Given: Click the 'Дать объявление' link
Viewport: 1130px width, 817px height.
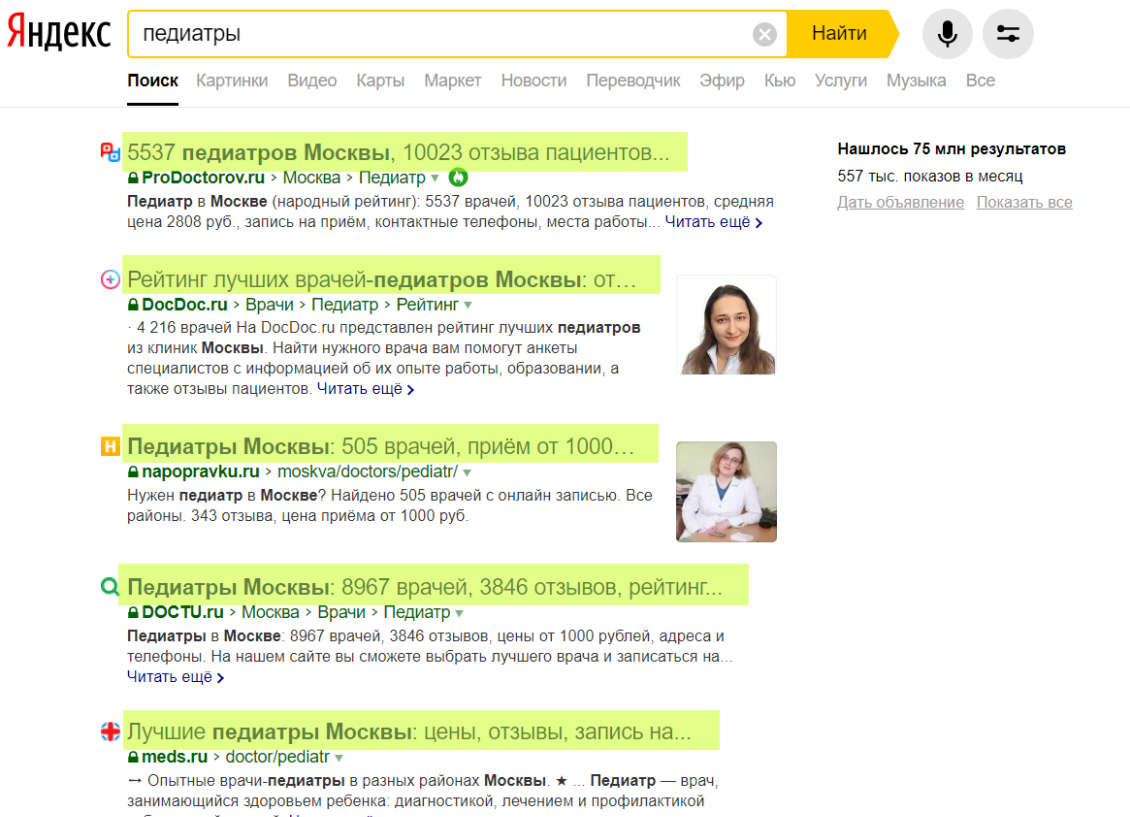Looking at the screenshot, I should pyautogui.click(x=900, y=202).
